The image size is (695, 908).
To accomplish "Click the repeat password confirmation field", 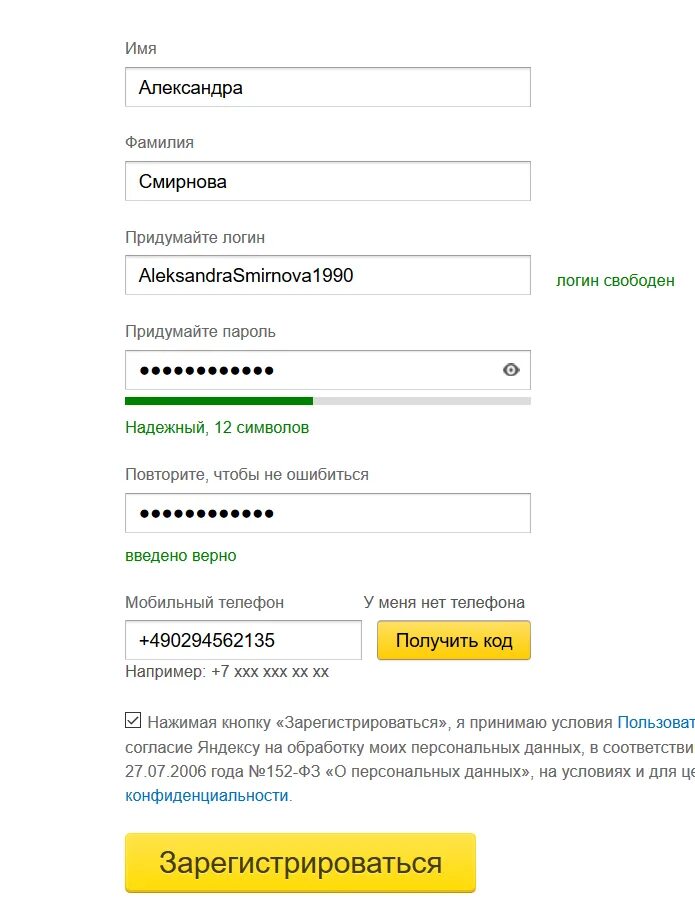I will coord(328,513).
